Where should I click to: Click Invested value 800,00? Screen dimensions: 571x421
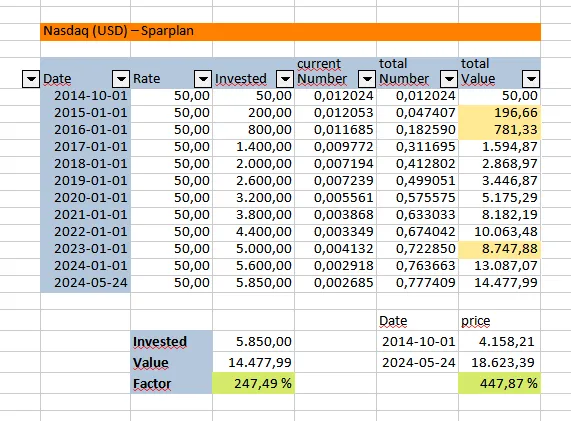(x=253, y=130)
